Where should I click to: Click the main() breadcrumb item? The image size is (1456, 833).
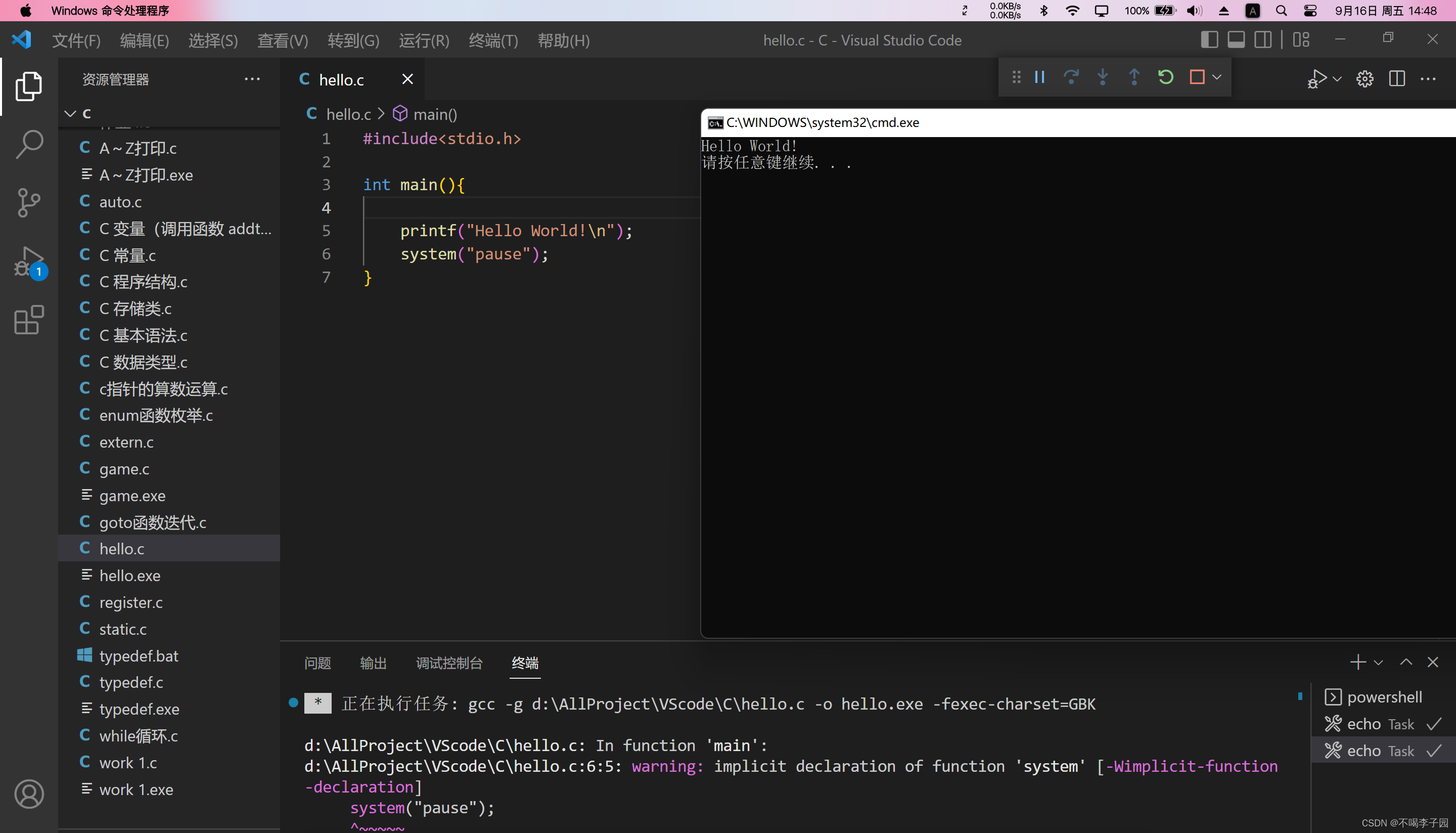point(435,114)
